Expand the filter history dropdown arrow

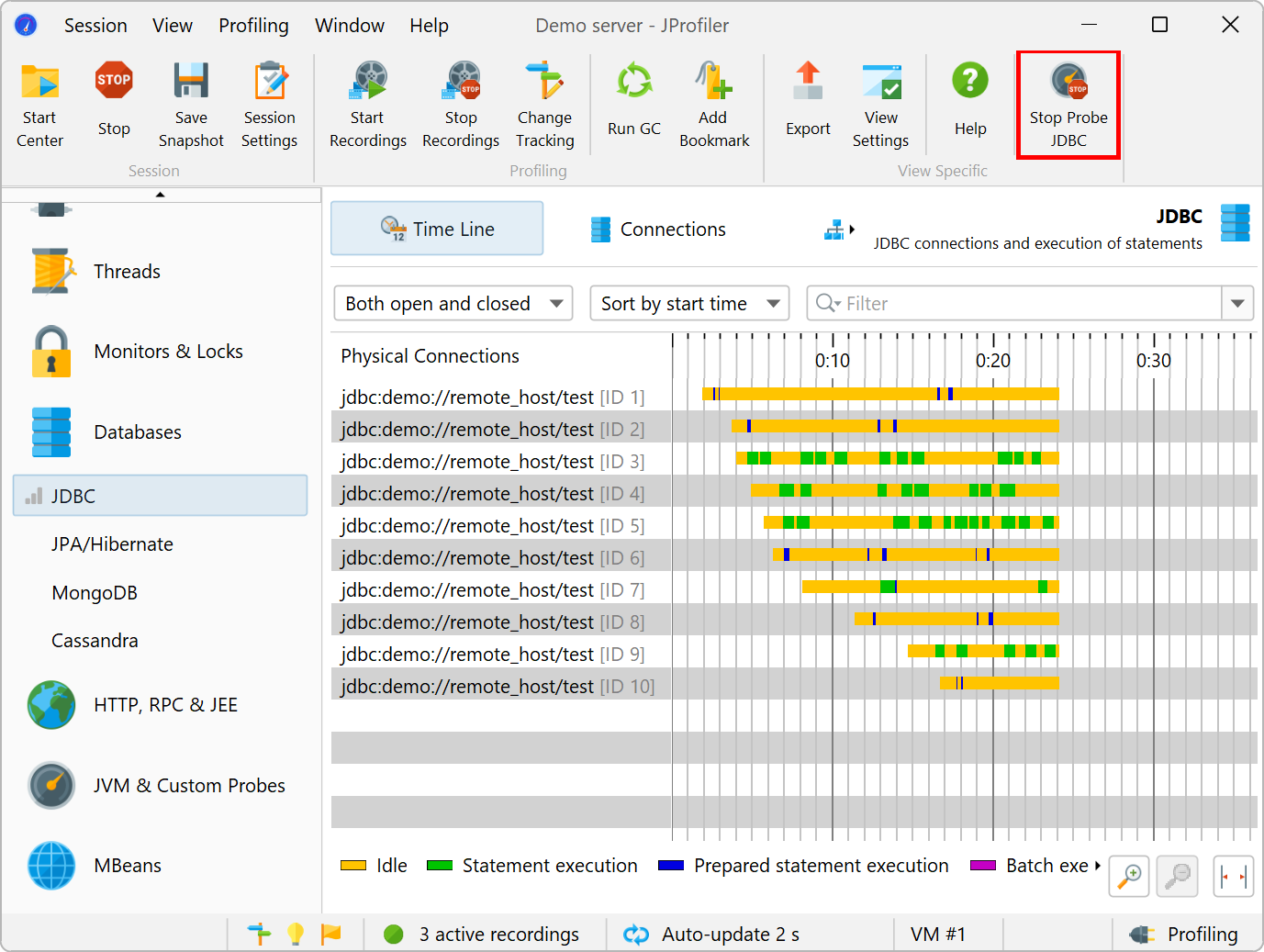click(x=1237, y=304)
